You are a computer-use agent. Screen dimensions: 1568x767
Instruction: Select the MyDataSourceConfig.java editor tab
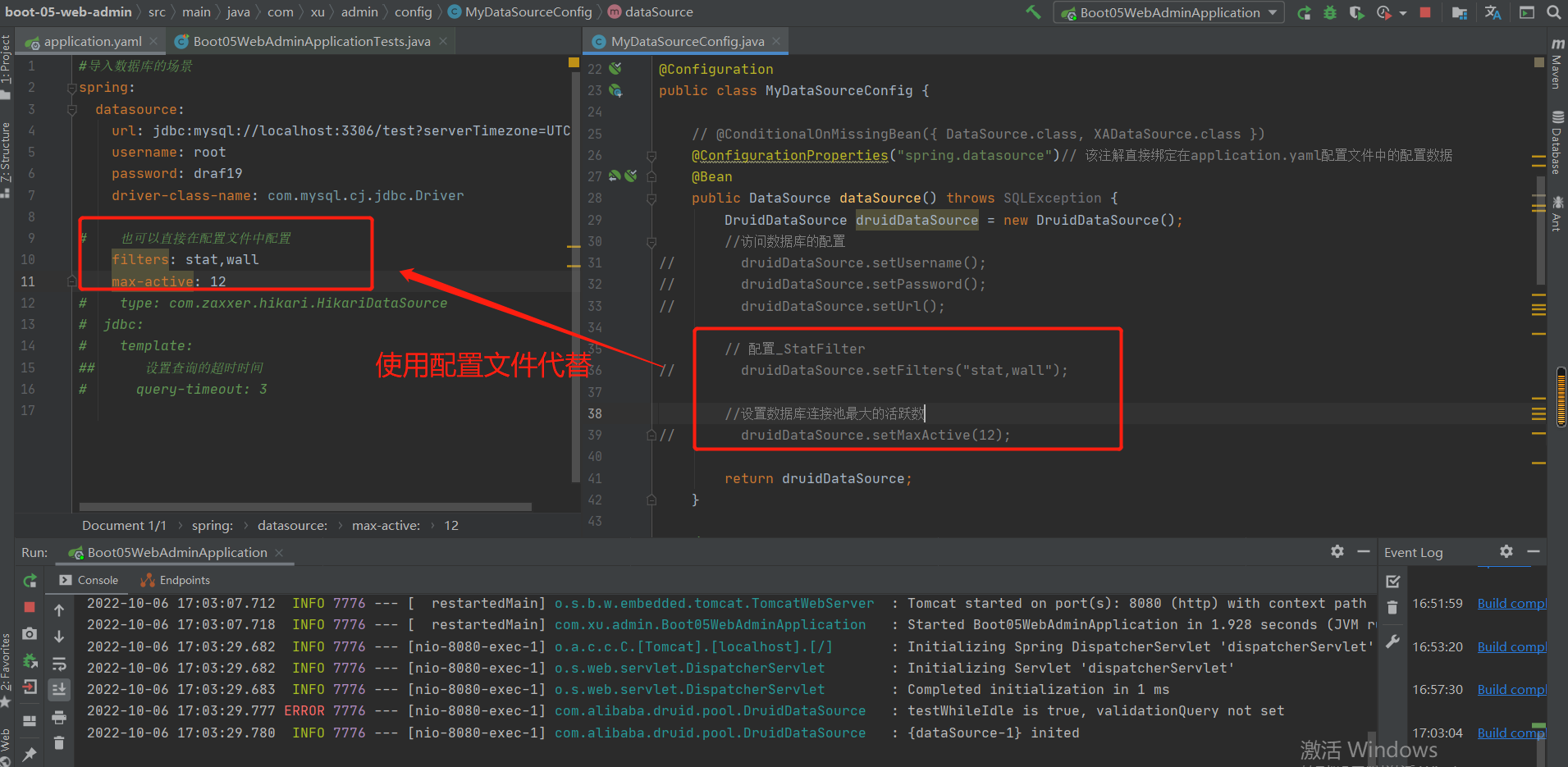pyautogui.click(x=688, y=41)
